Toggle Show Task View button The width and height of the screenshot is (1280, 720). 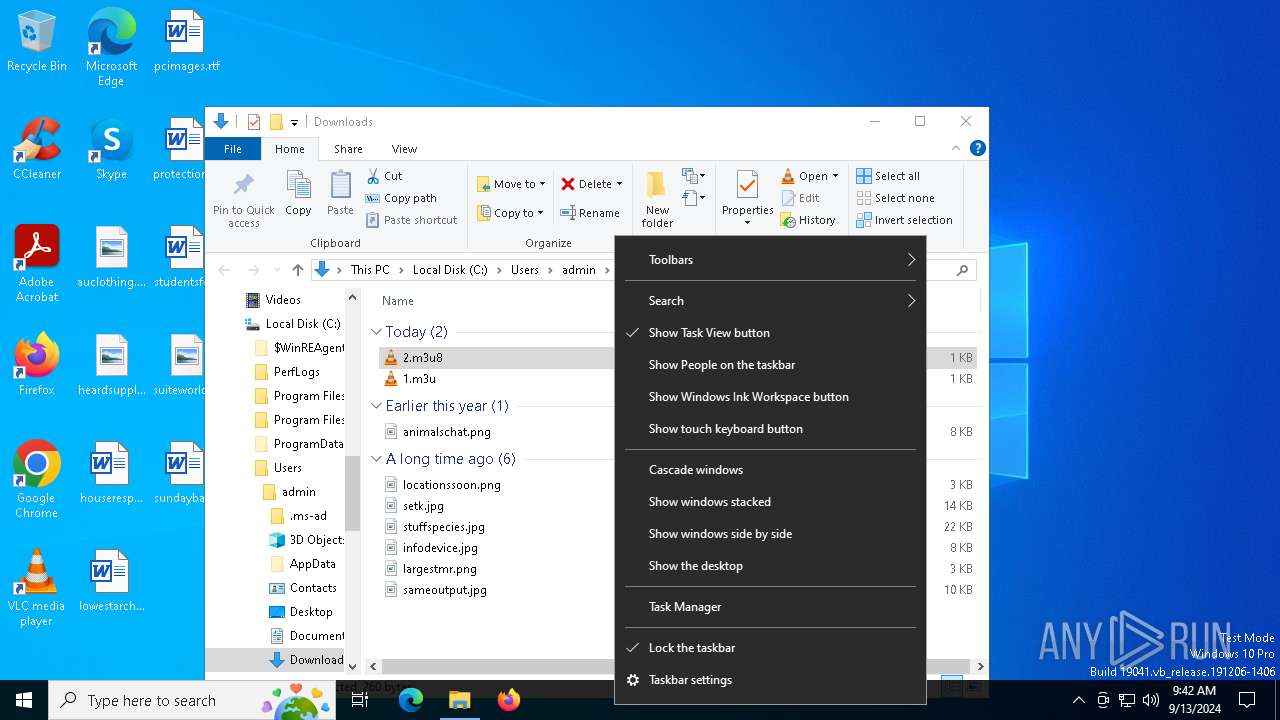point(770,333)
